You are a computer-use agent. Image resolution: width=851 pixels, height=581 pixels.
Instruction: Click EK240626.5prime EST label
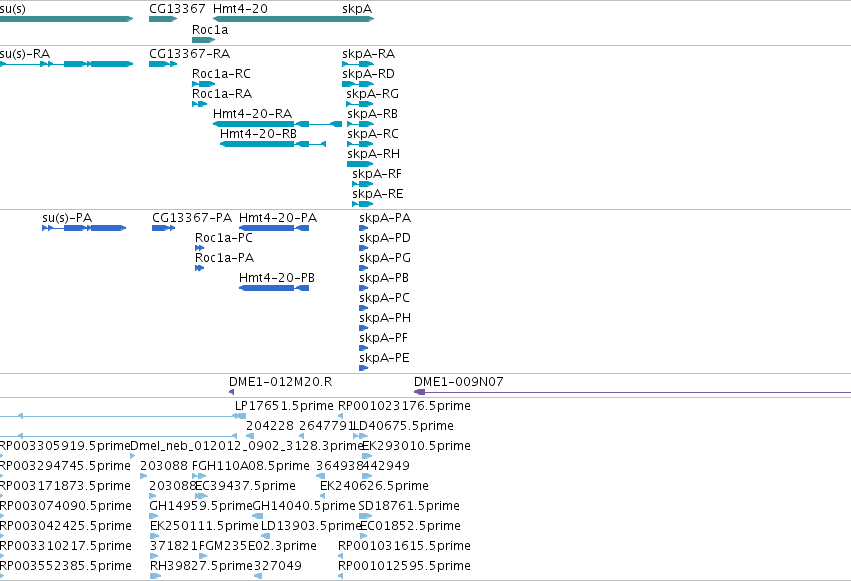[x=374, y=487]
